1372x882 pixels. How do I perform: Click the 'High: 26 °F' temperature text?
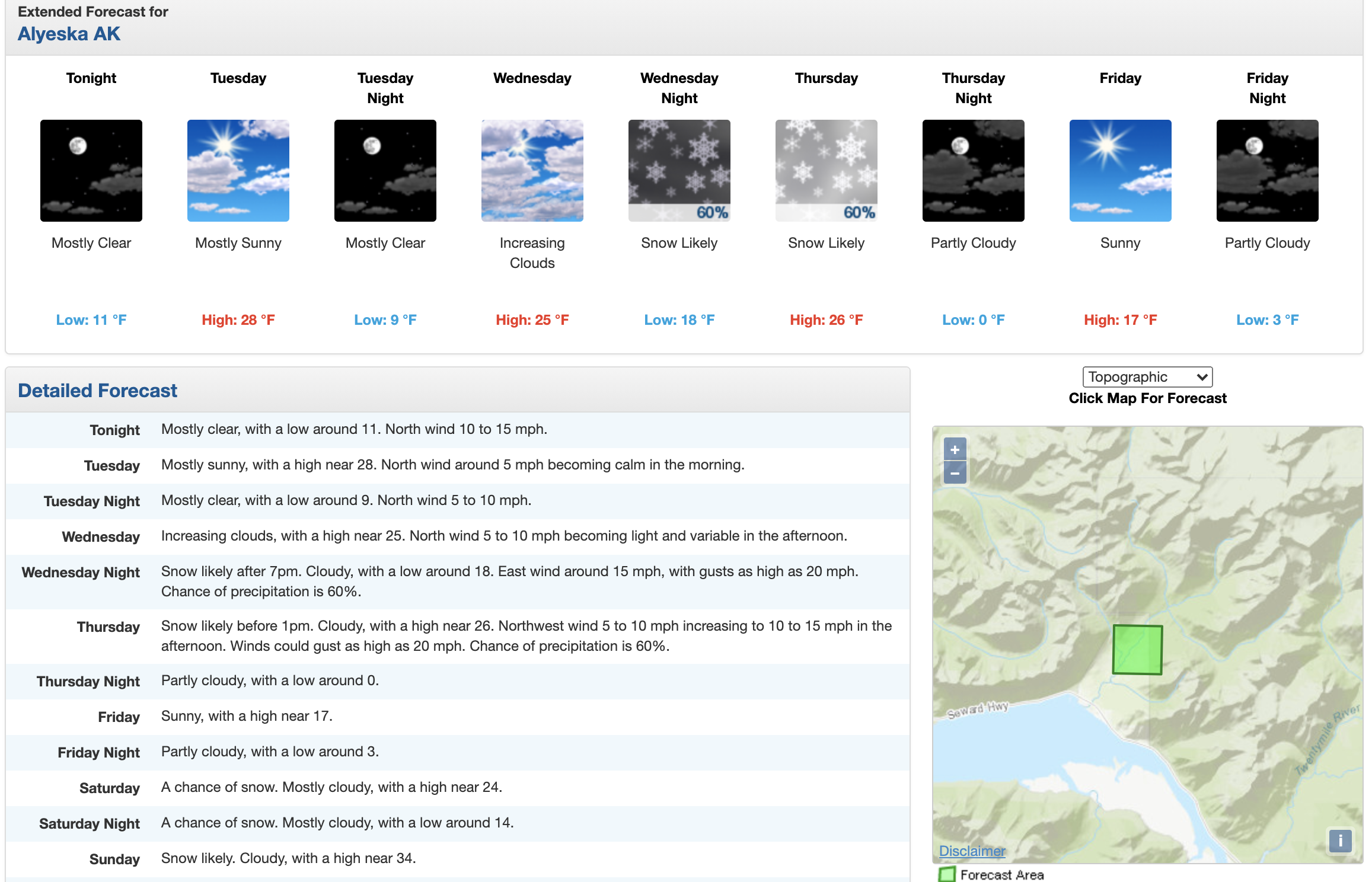[x=827, y=320]
